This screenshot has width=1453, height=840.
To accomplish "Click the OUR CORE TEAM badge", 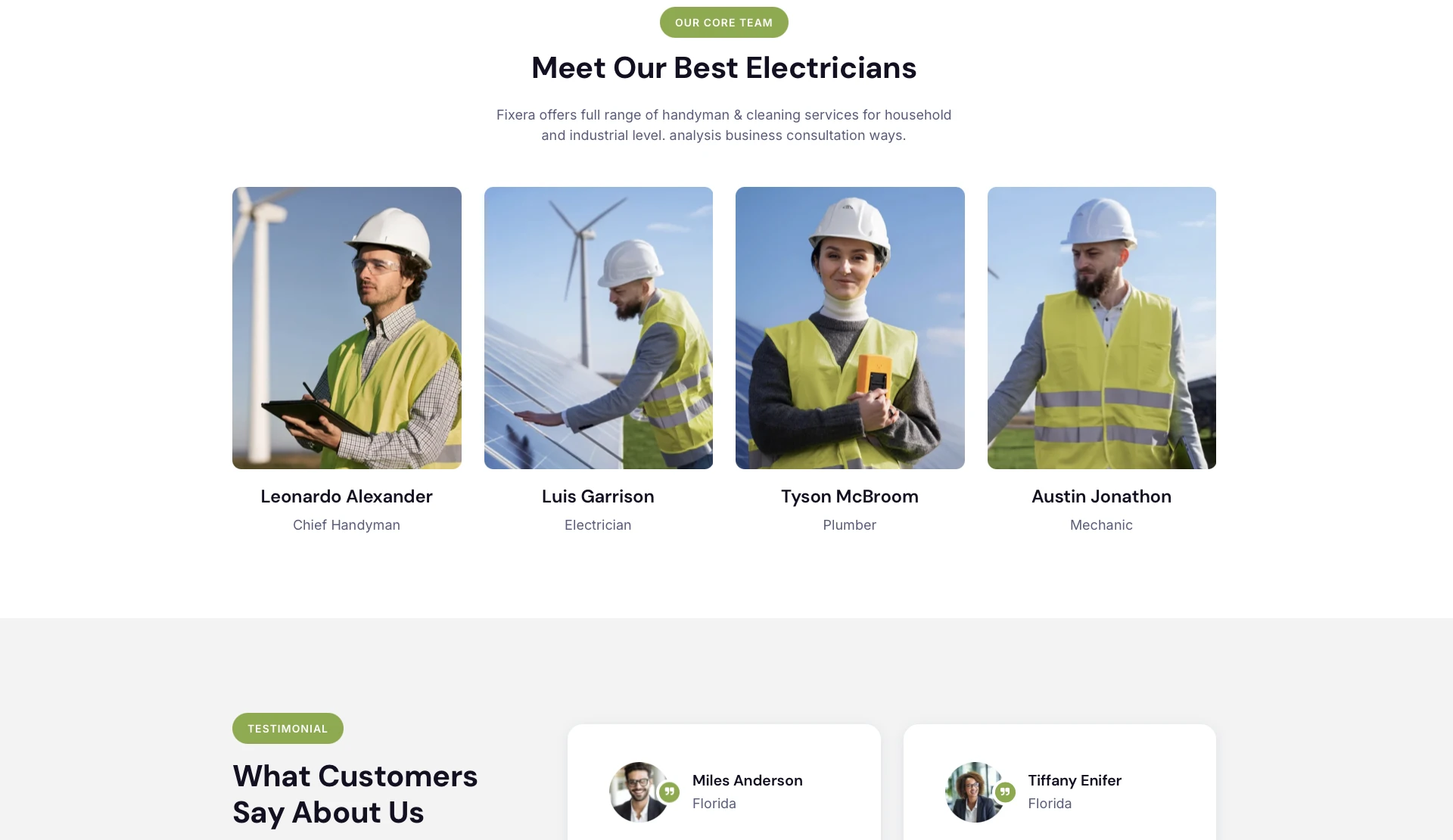I will (x=723, y=23).
